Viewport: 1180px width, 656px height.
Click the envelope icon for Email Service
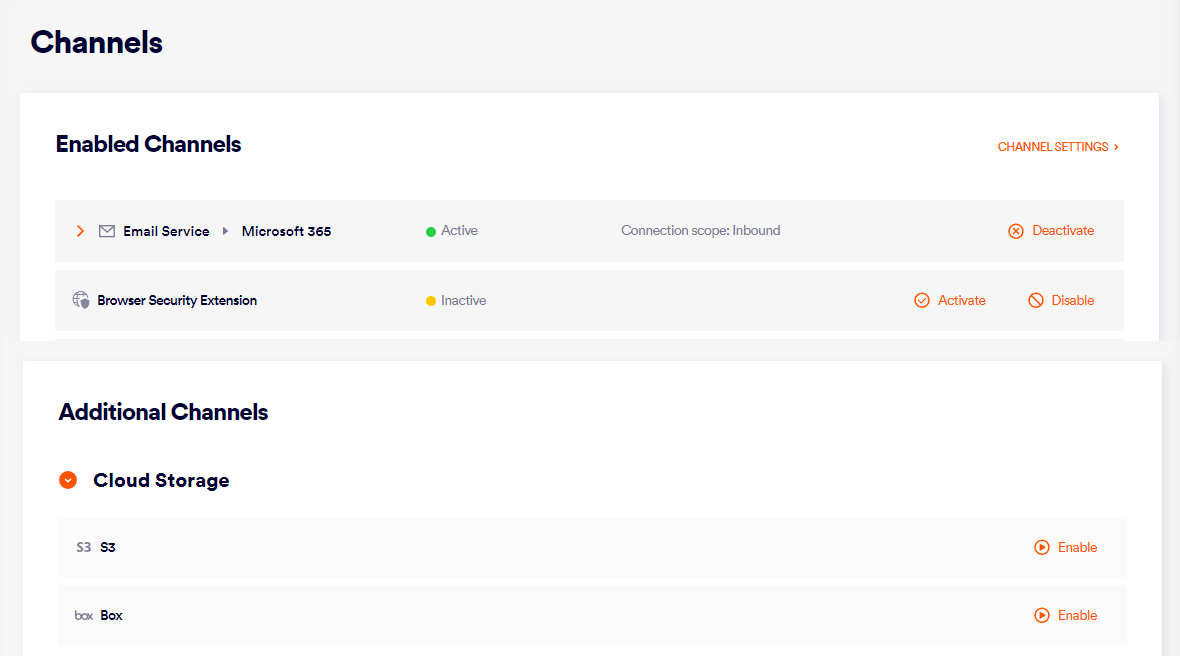pos(107,231)
